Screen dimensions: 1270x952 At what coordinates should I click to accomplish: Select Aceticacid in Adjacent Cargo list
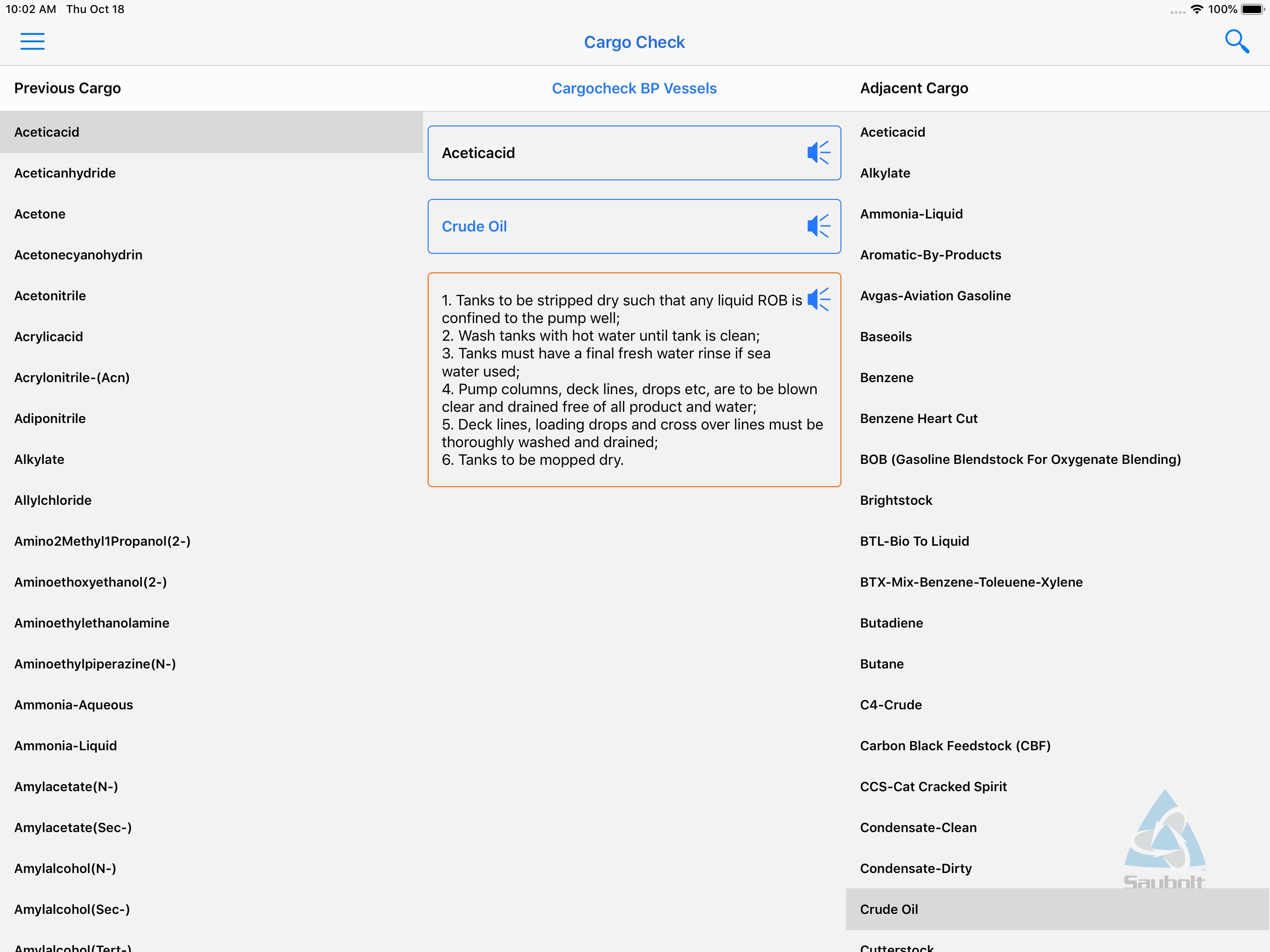1058,132
